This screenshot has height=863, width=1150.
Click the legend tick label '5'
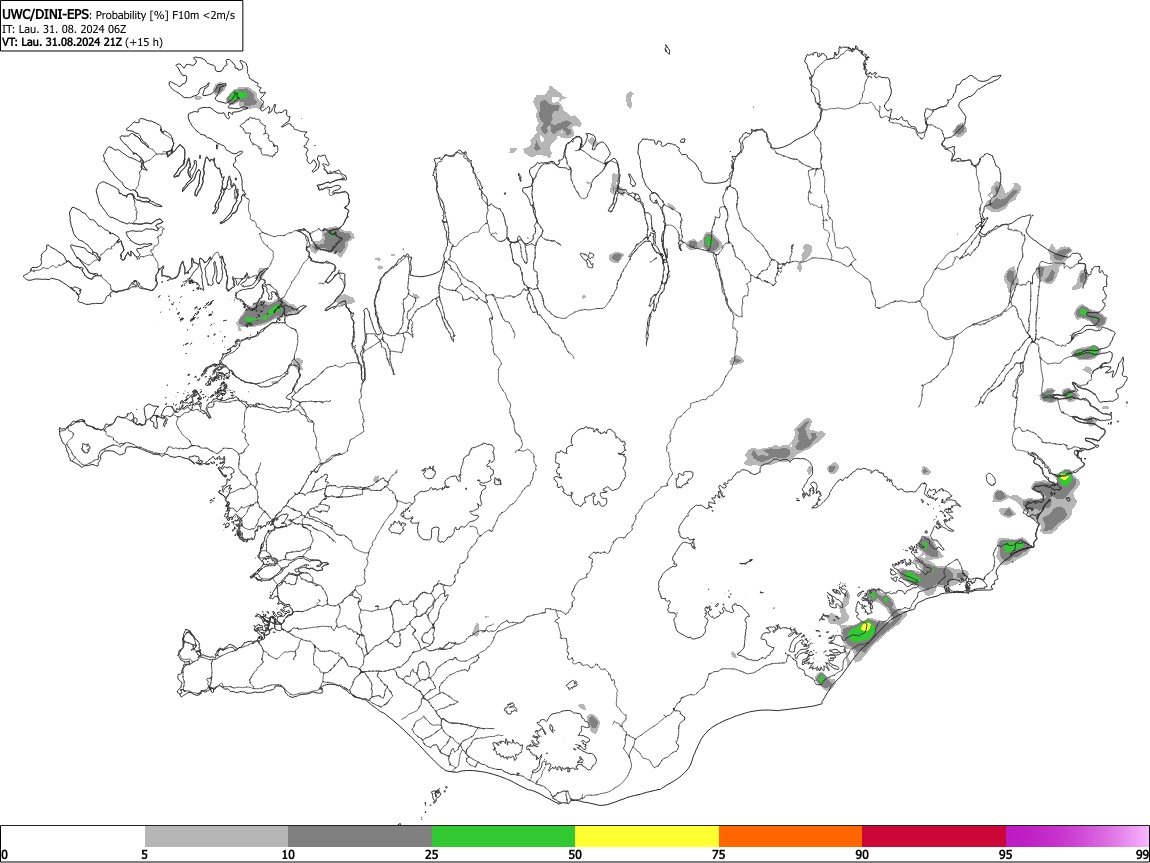click(x=144, y=854)
